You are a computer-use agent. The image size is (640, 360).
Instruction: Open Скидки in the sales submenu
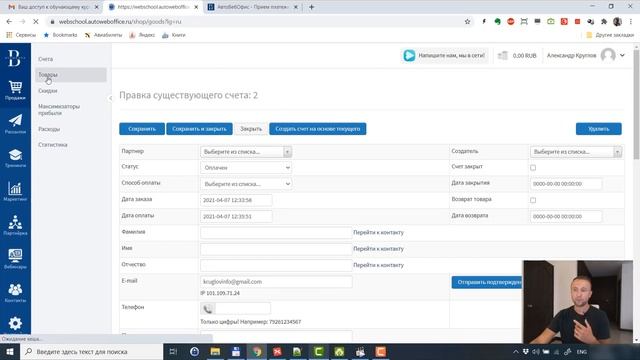[48, 91]
